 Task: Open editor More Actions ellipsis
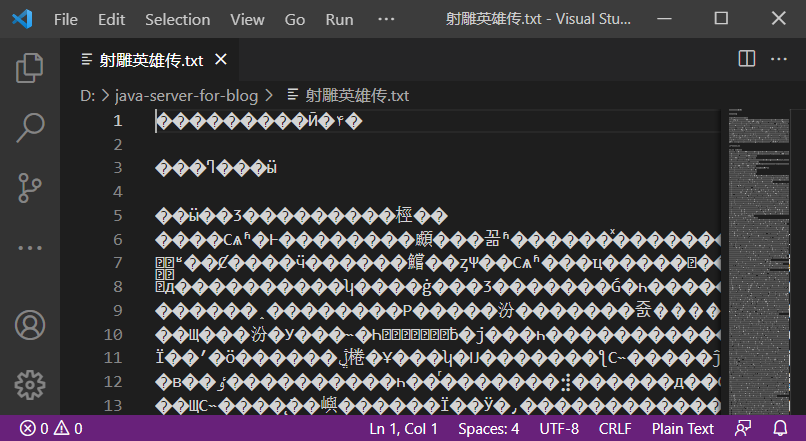point(780,59)
